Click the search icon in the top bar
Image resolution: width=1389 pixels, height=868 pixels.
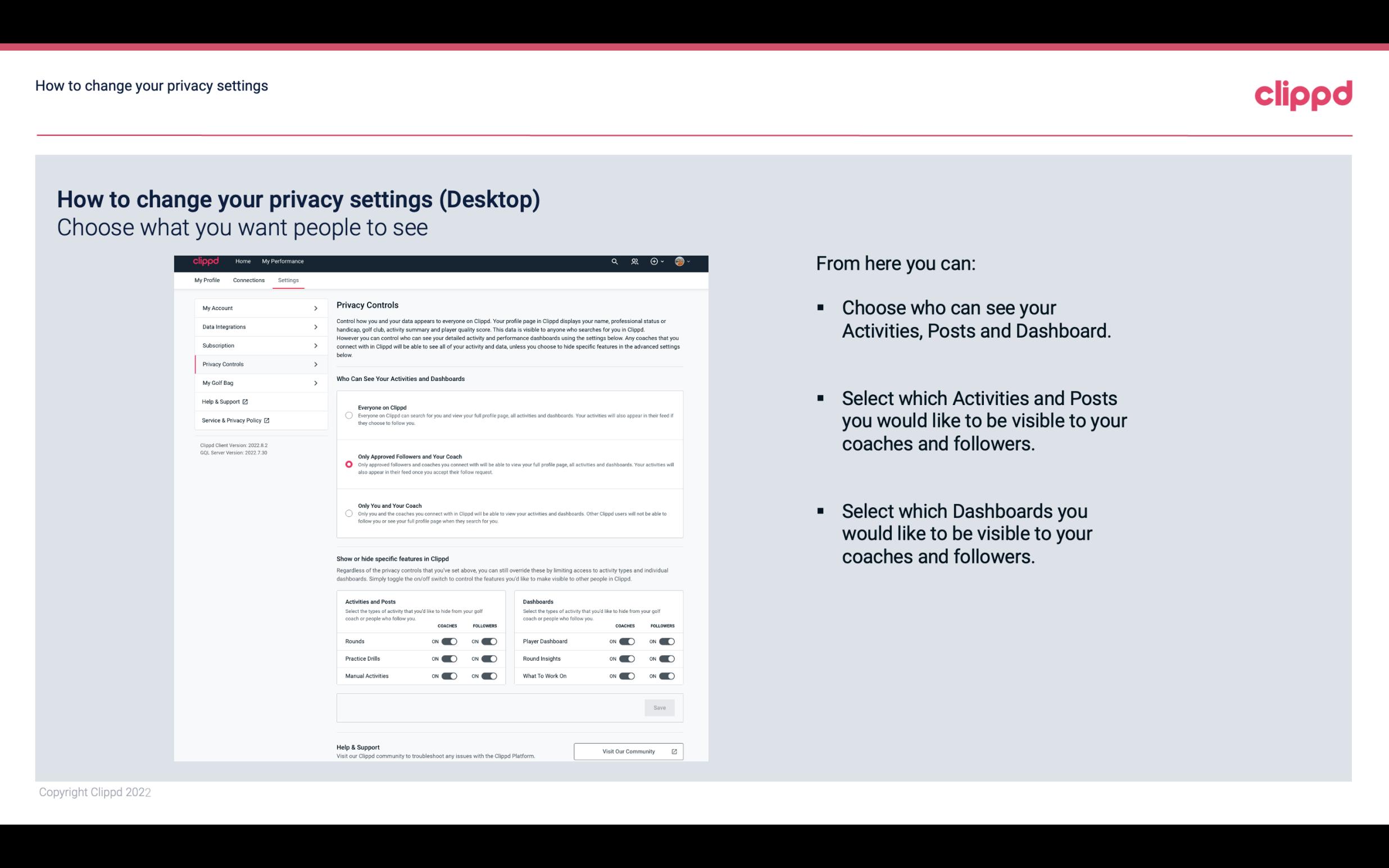tap(614, 262)
